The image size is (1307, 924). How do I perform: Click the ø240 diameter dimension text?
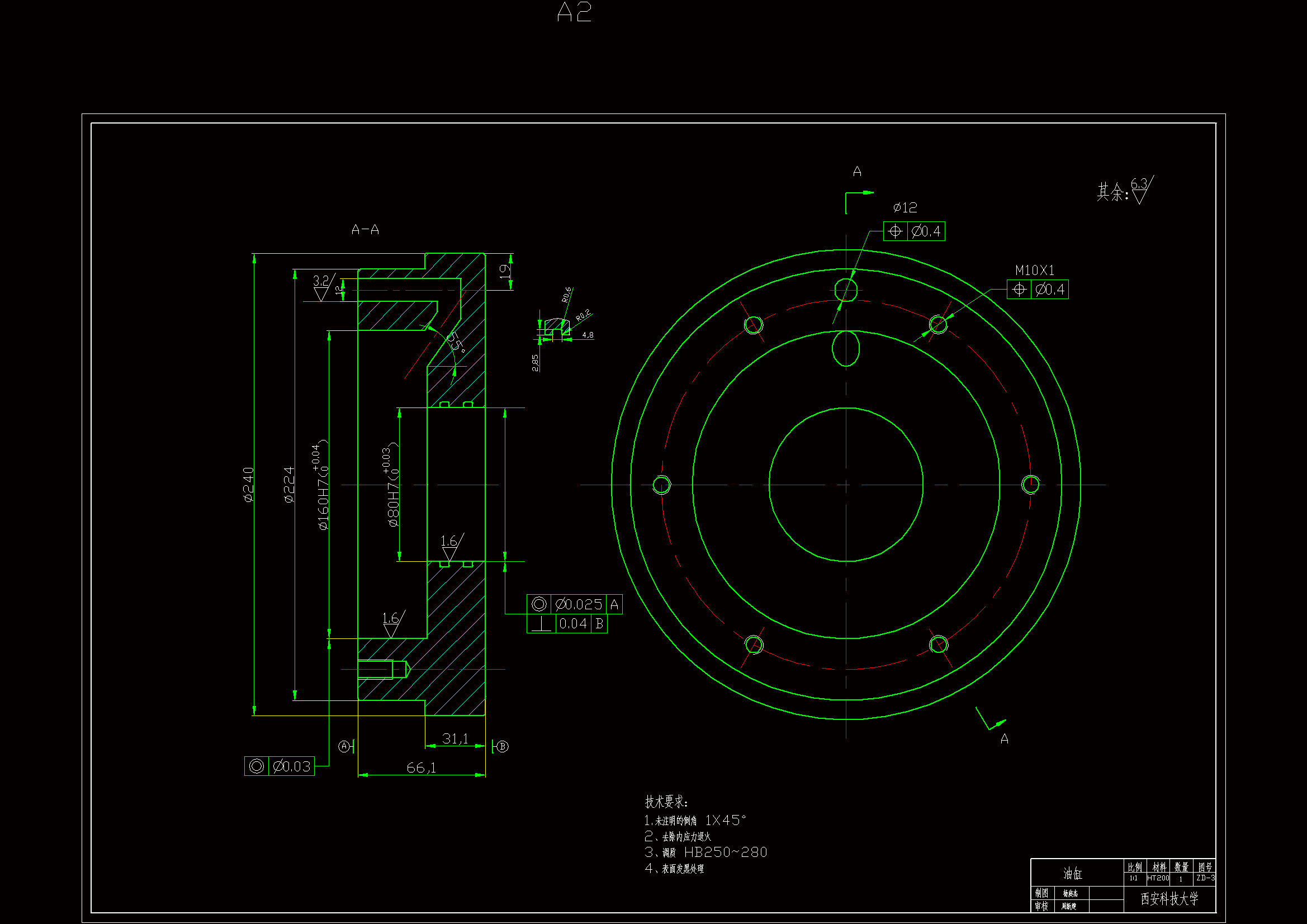[x=248, y=485]
